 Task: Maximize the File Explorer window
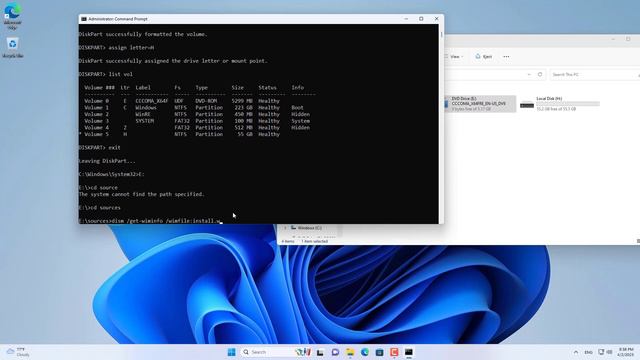point(628,39)
